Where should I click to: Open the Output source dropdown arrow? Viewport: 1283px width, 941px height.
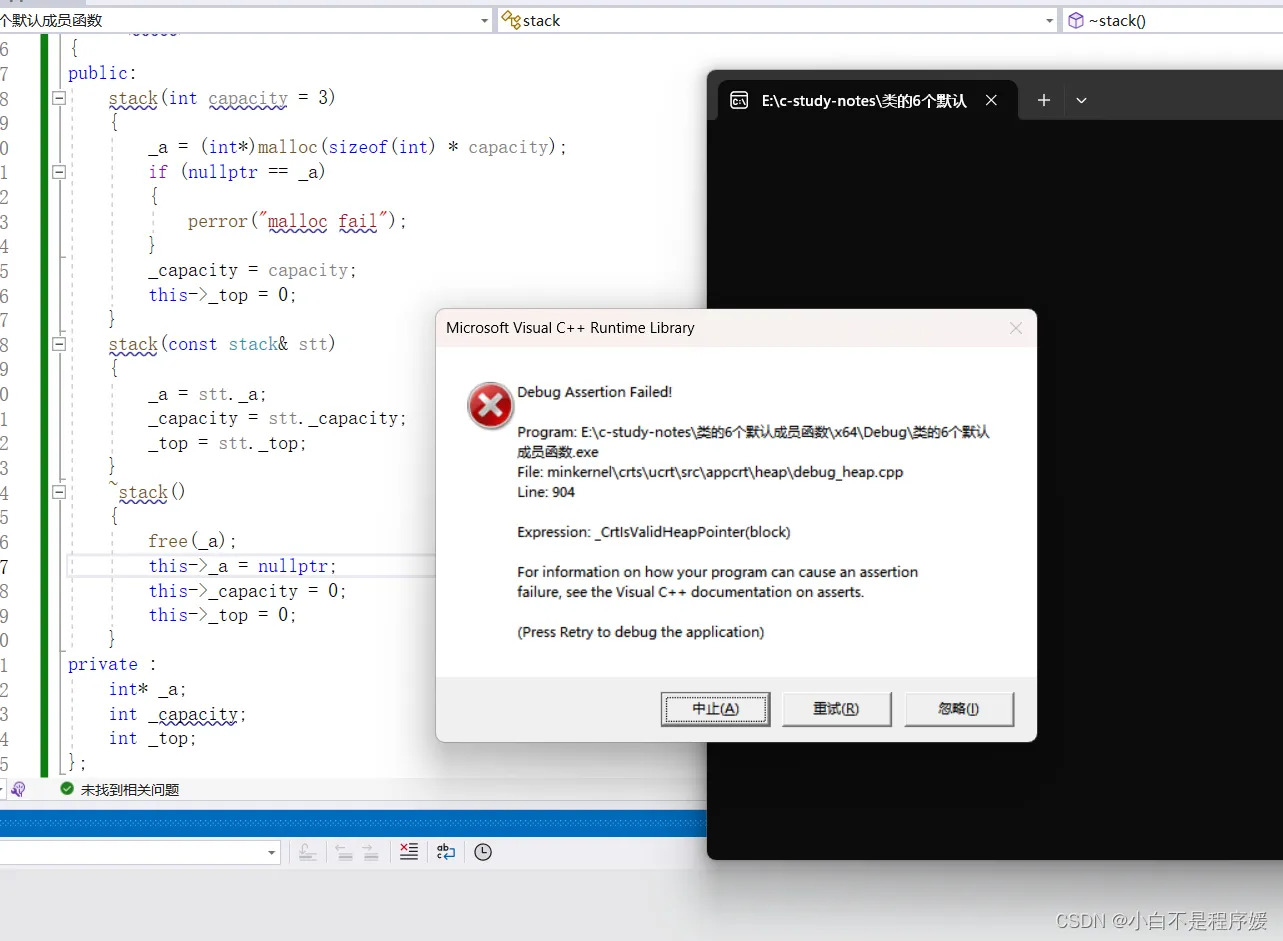coord(272,852)
